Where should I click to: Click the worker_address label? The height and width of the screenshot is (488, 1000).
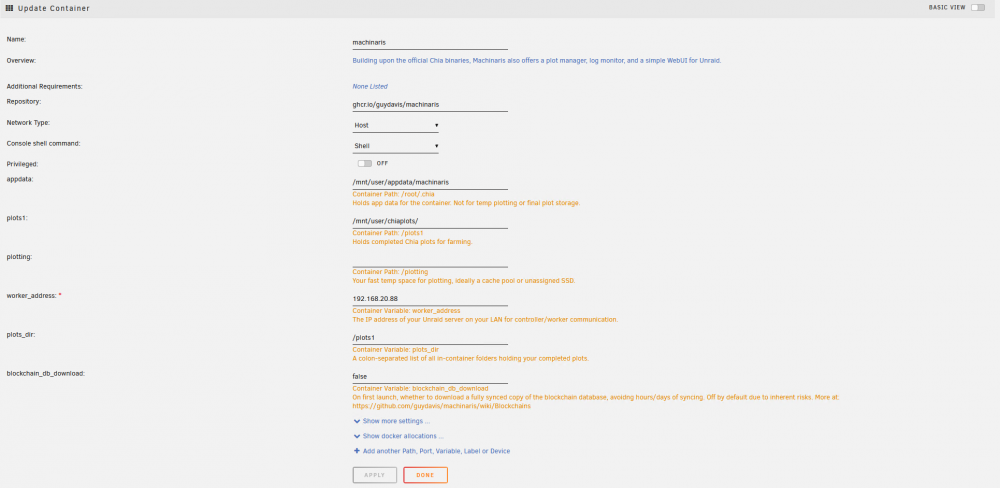point(32,295)
